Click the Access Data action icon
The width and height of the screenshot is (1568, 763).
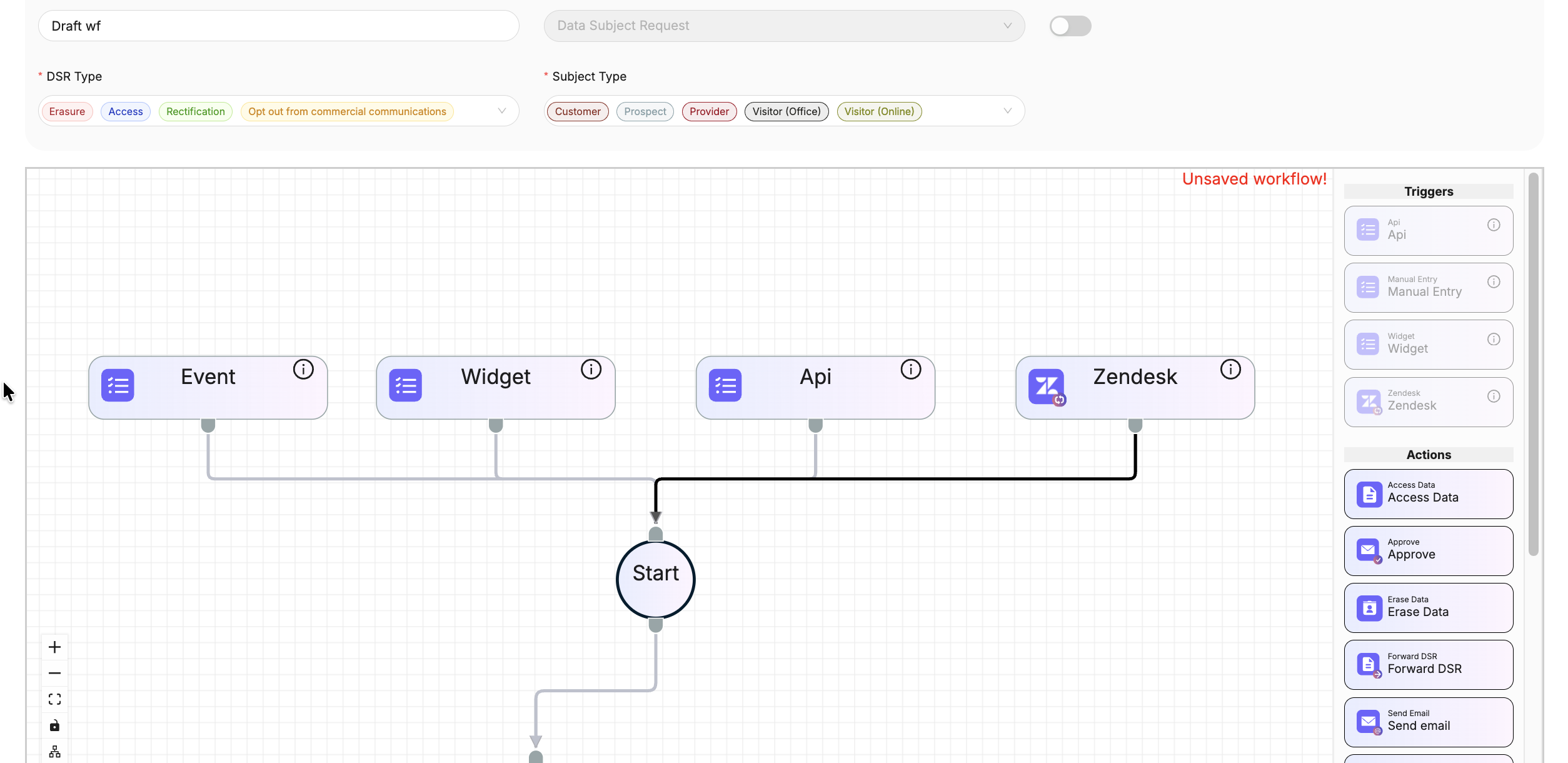tap(1369, 495)
